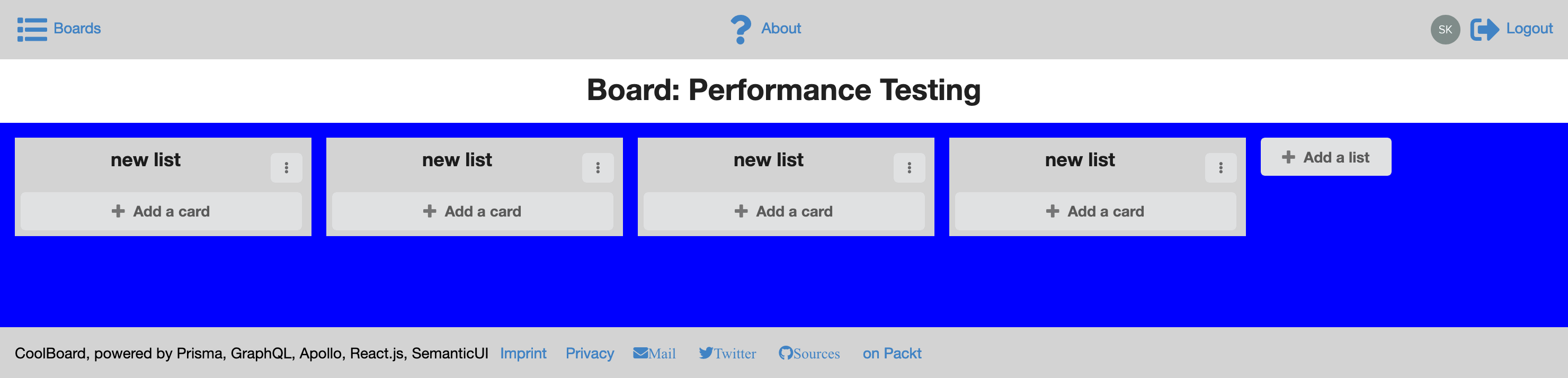The image size is (1568, 378).
Task: Open the first list's three-dot menu
Action: tap(286, 167)
